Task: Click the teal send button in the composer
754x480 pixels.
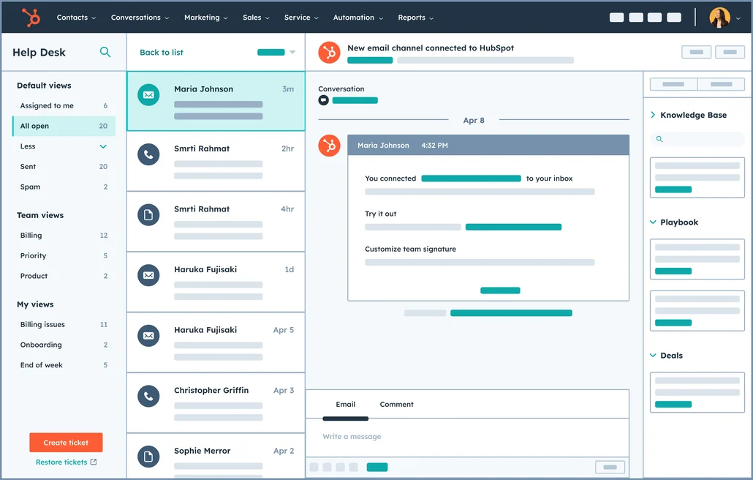Action: click(x=377, y=467)
